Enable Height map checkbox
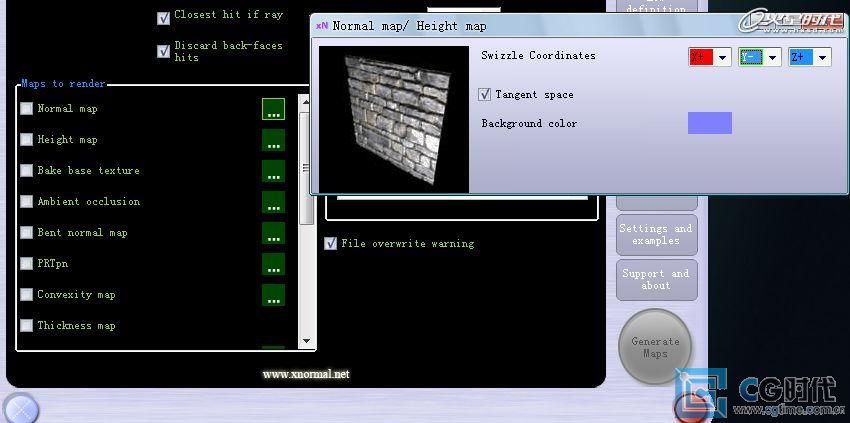The height and width of the screenshot is (423, 850). pyautogui.click(x=27, y=139)
